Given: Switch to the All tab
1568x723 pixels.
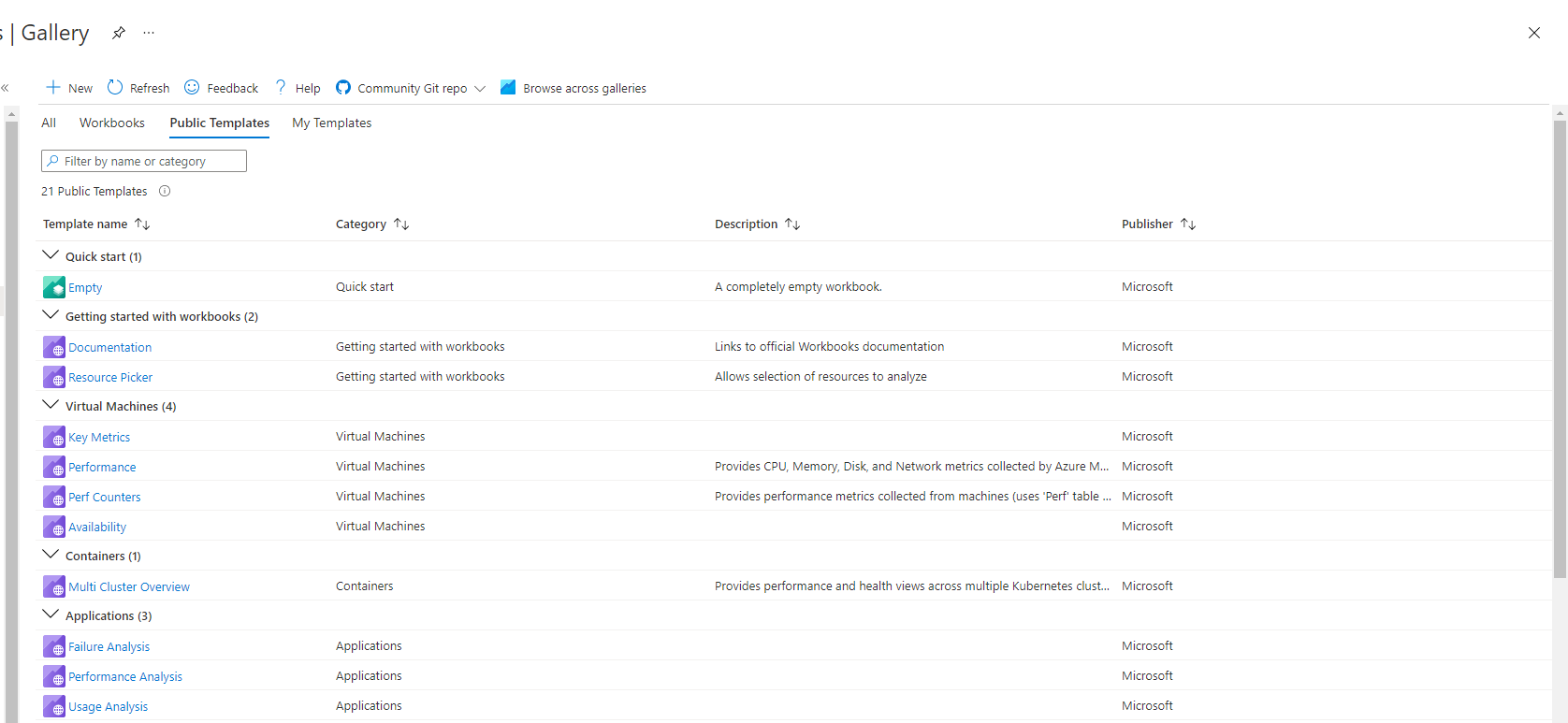Looking at the screenshot, I should 49,123.
